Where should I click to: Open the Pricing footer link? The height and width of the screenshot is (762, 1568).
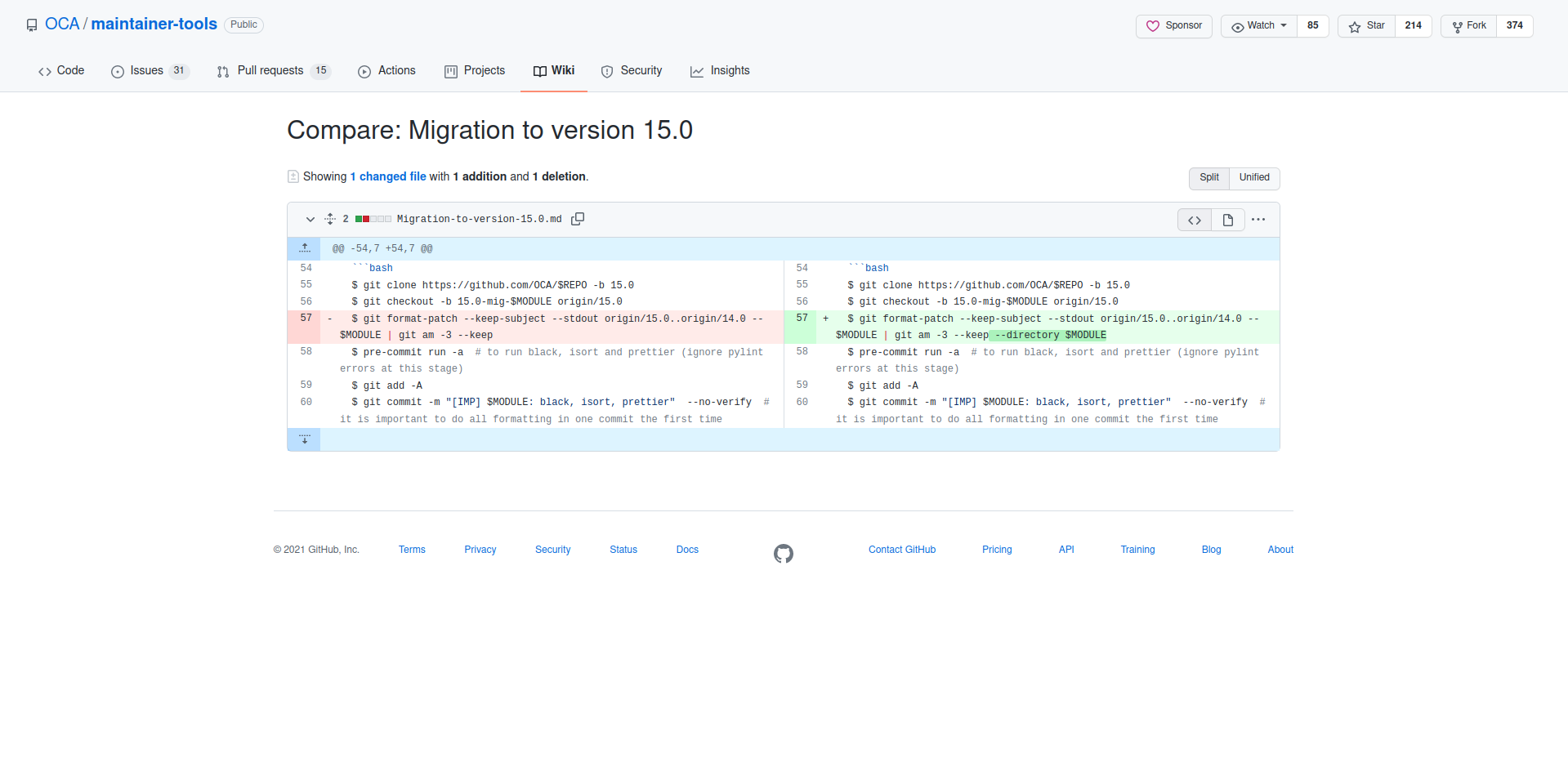tap(997, 550)
